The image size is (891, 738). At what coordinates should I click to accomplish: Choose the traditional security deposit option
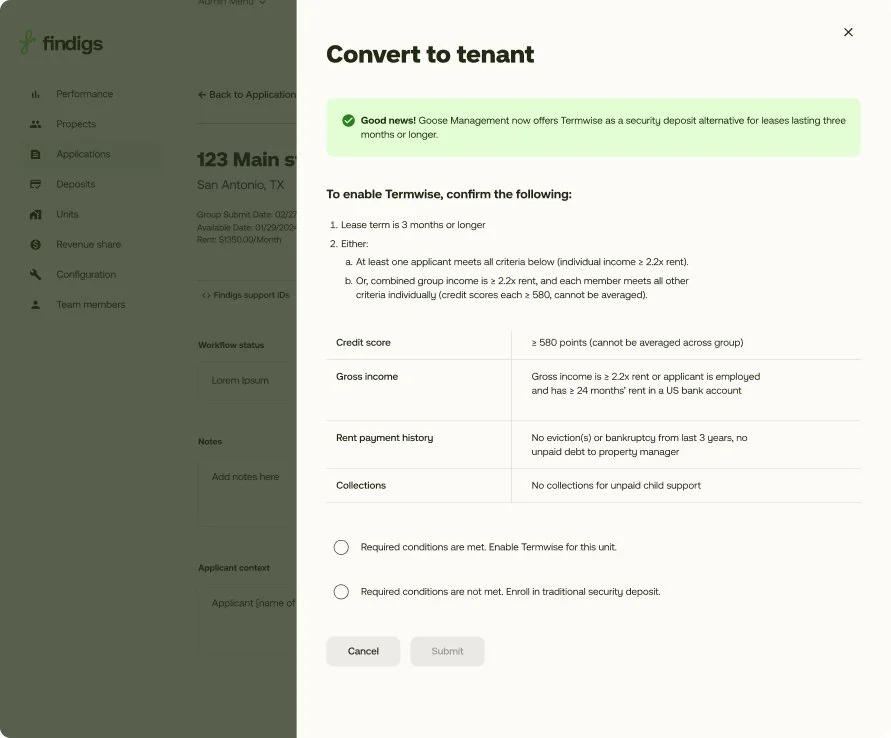click(341, 592)
